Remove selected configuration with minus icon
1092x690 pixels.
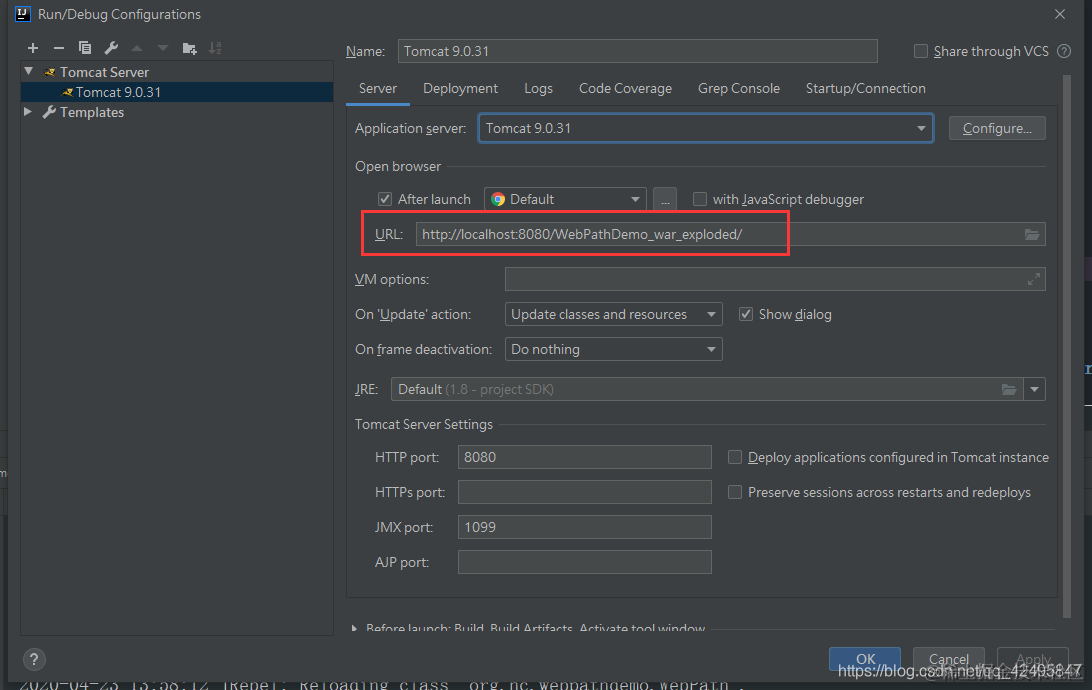(x=58, y=48)
